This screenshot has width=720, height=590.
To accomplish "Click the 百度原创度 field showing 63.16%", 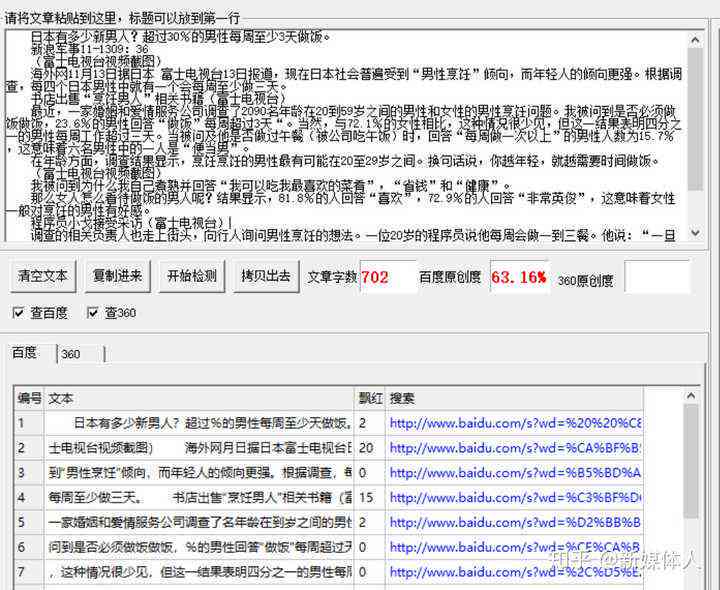I will (519, 277).
